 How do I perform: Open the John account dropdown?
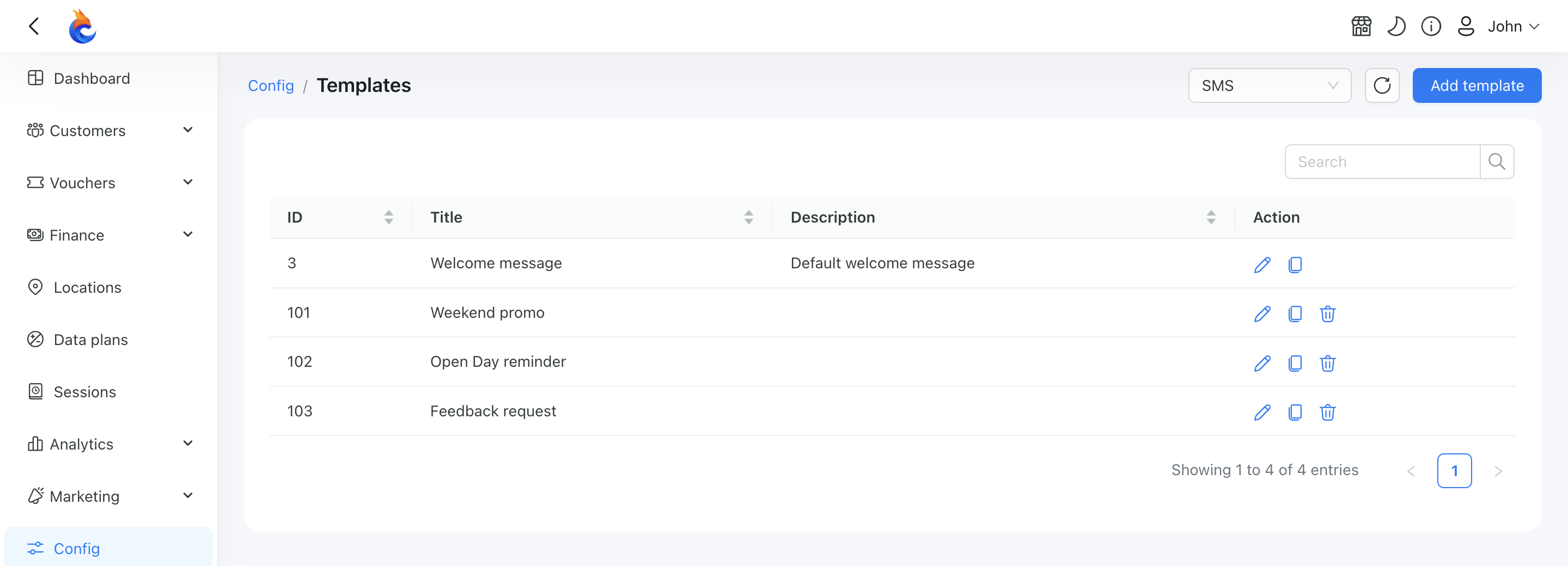pos(1513,26)
